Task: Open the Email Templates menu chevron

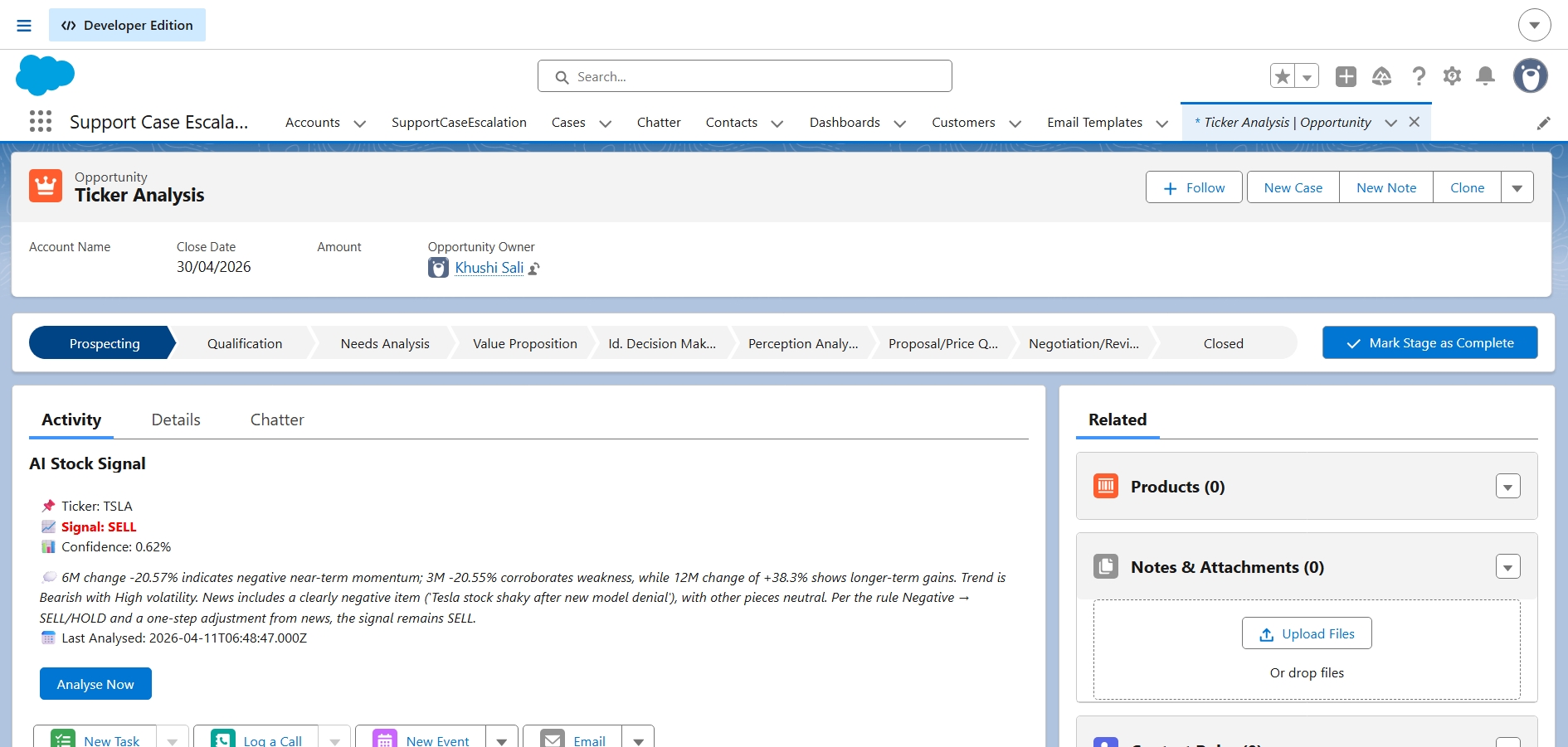Action: 1162,124
